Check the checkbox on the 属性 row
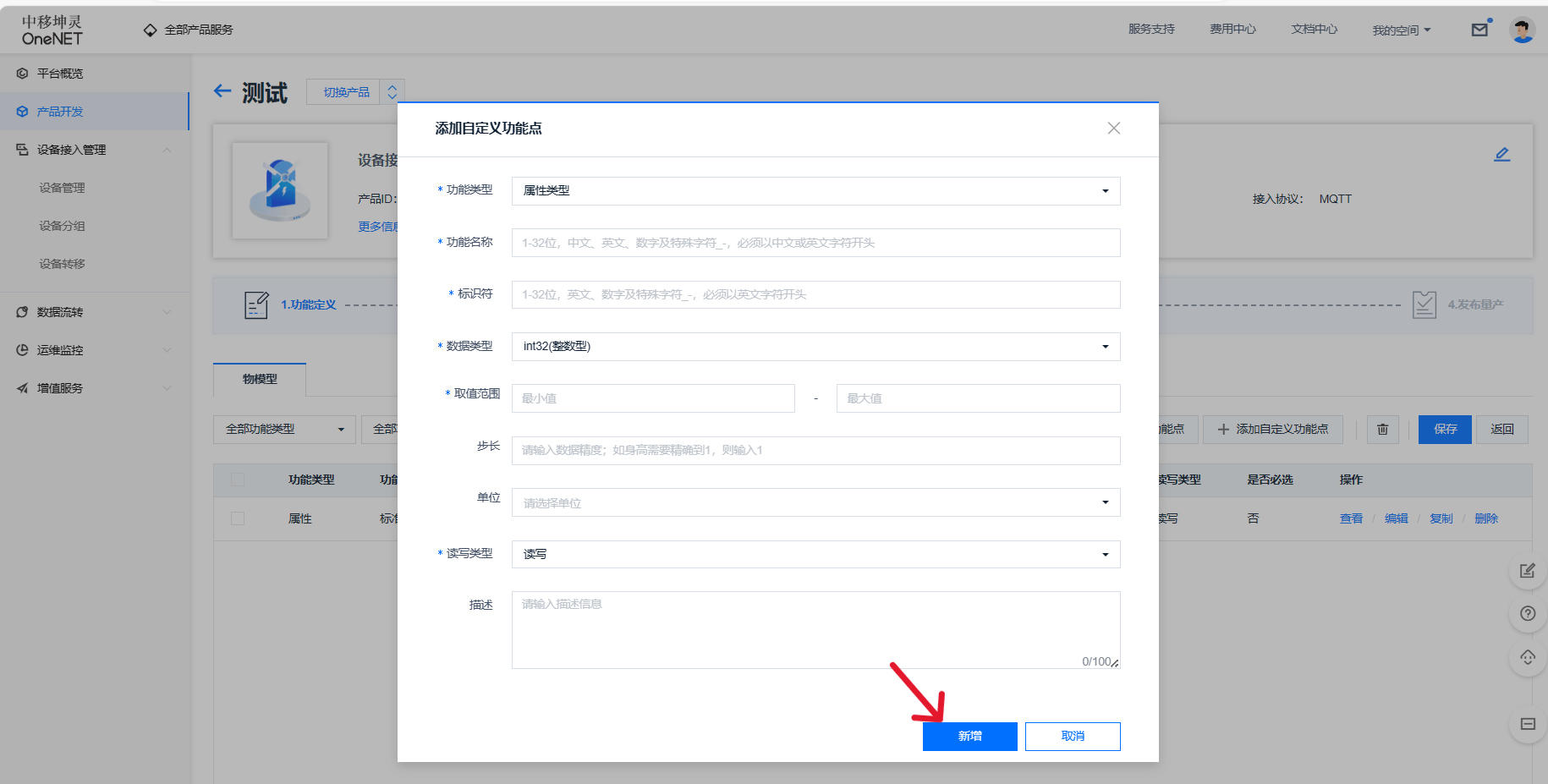Viewport: 1548px width, 784px height. (237, 518)
